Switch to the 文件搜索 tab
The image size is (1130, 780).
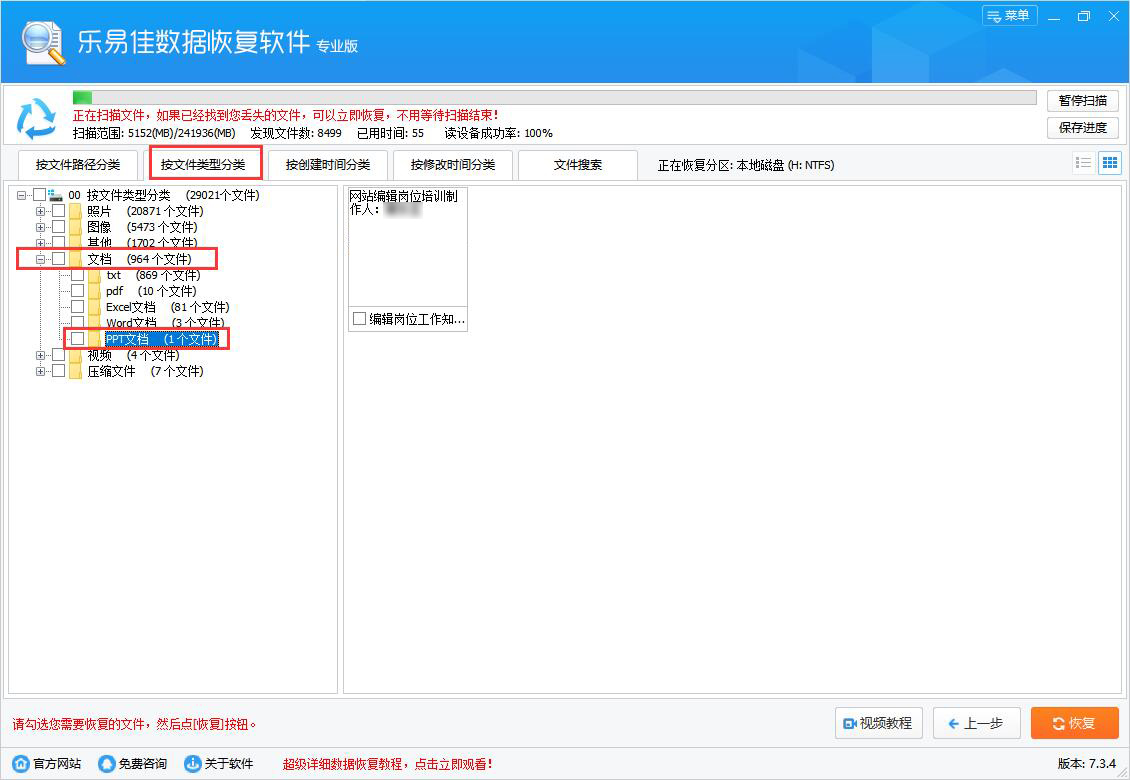[577, 164]
